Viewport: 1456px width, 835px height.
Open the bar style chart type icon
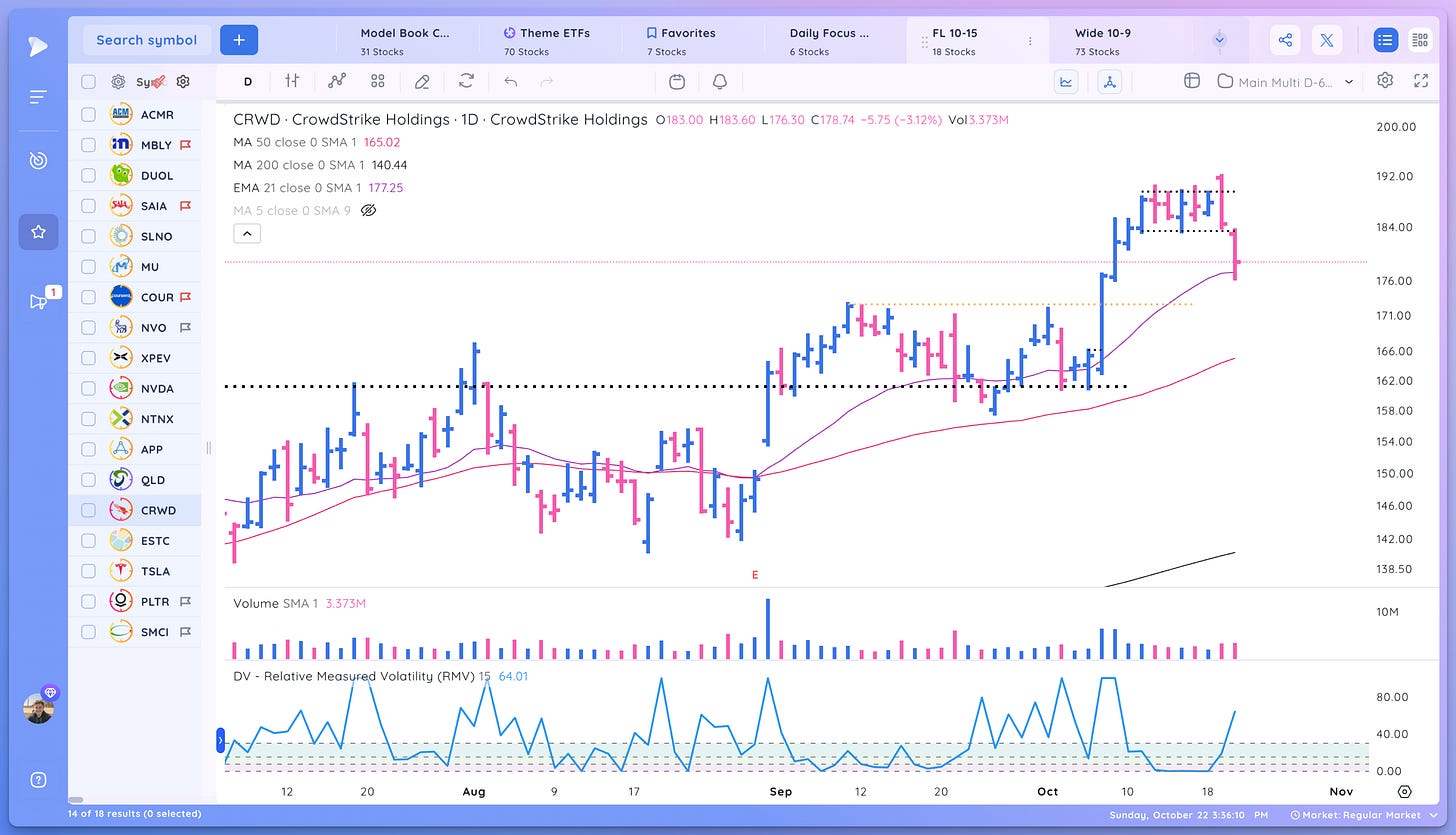(x=292, y=81)
